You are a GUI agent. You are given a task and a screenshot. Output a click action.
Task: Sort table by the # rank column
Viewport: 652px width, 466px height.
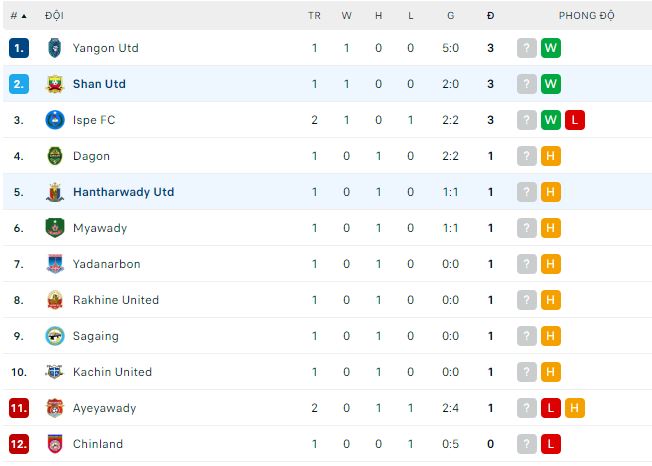[18, 16]
